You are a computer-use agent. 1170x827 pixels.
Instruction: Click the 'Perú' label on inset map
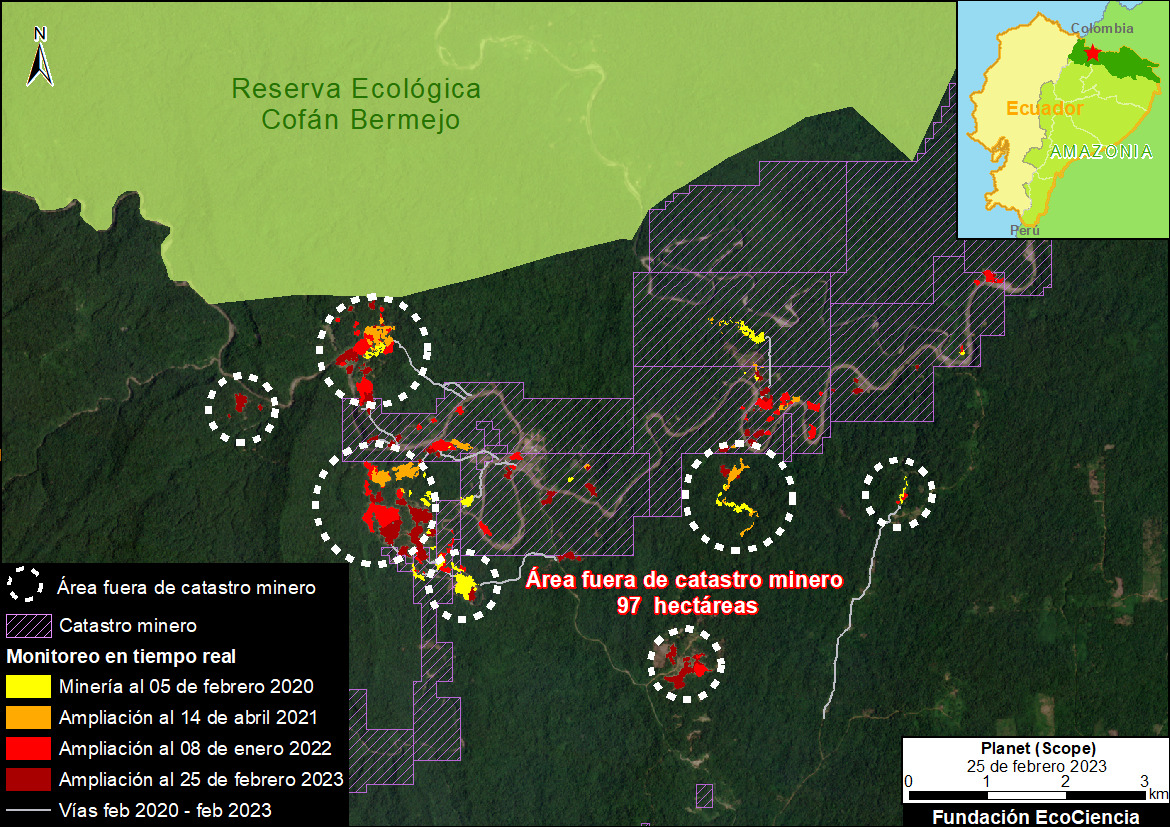[1024, 231]
